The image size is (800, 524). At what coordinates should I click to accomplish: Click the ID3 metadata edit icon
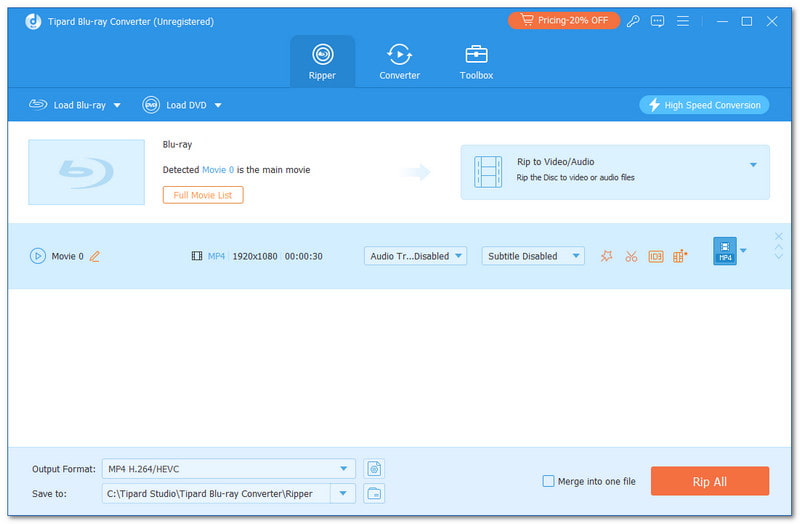(x=656, y=256)
